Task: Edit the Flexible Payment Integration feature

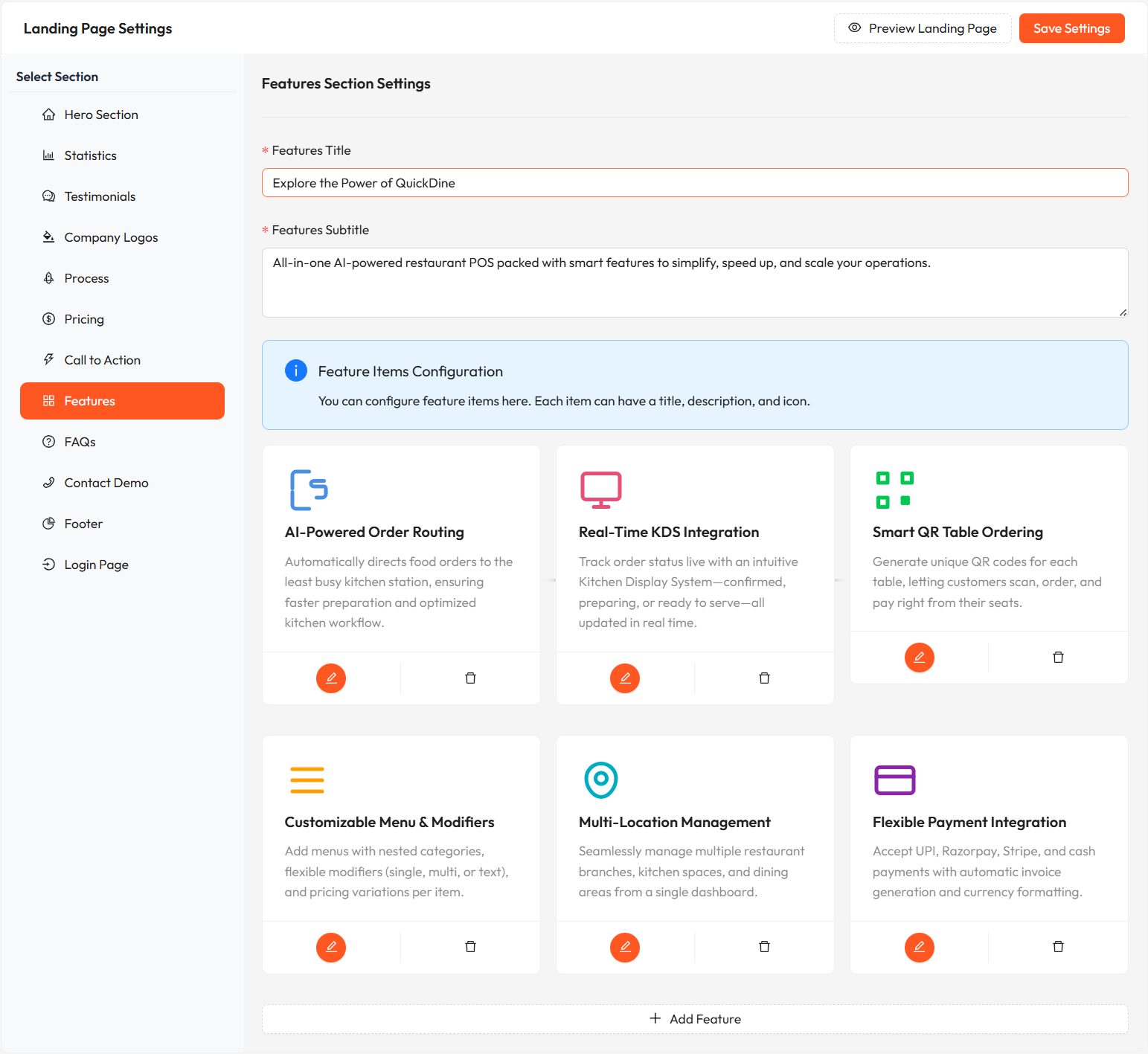Action: (x=920, y=948)
